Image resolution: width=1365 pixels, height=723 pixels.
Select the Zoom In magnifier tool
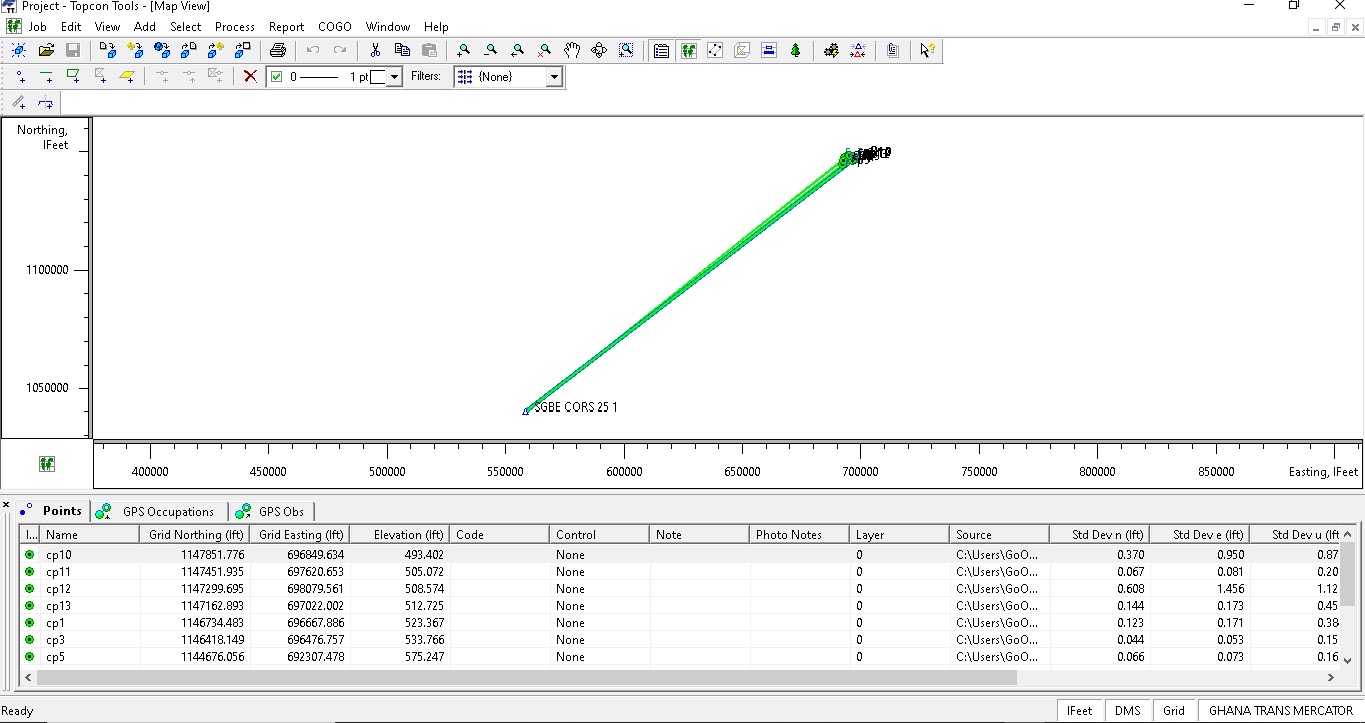(463, 50)
